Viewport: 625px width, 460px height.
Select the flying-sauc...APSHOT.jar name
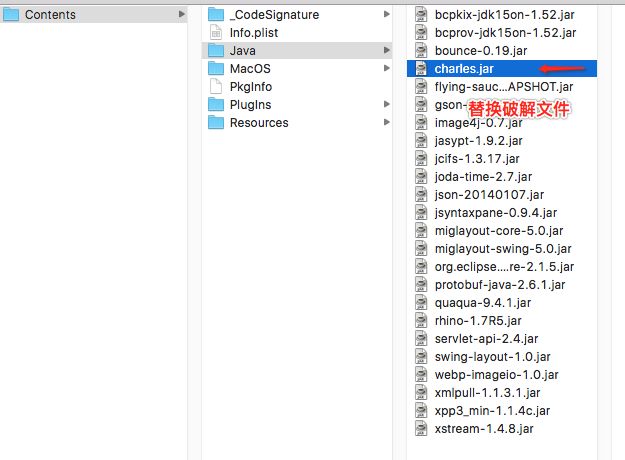click(504, 86)
